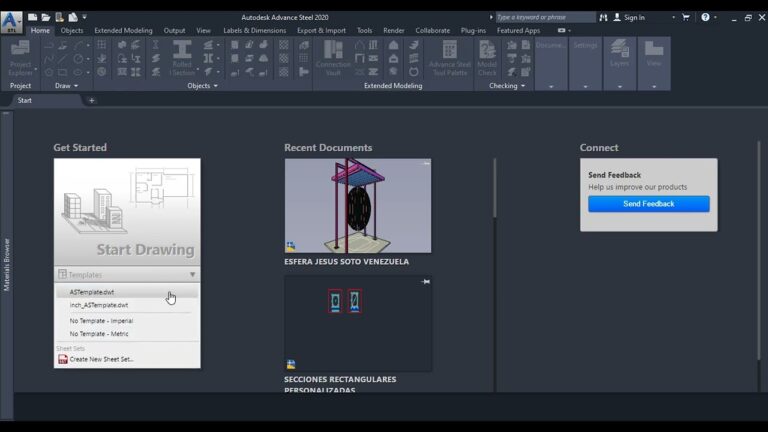Open ESFERA JESUS SOTO VENEZUELA thumbnail

tap(358, 206)
